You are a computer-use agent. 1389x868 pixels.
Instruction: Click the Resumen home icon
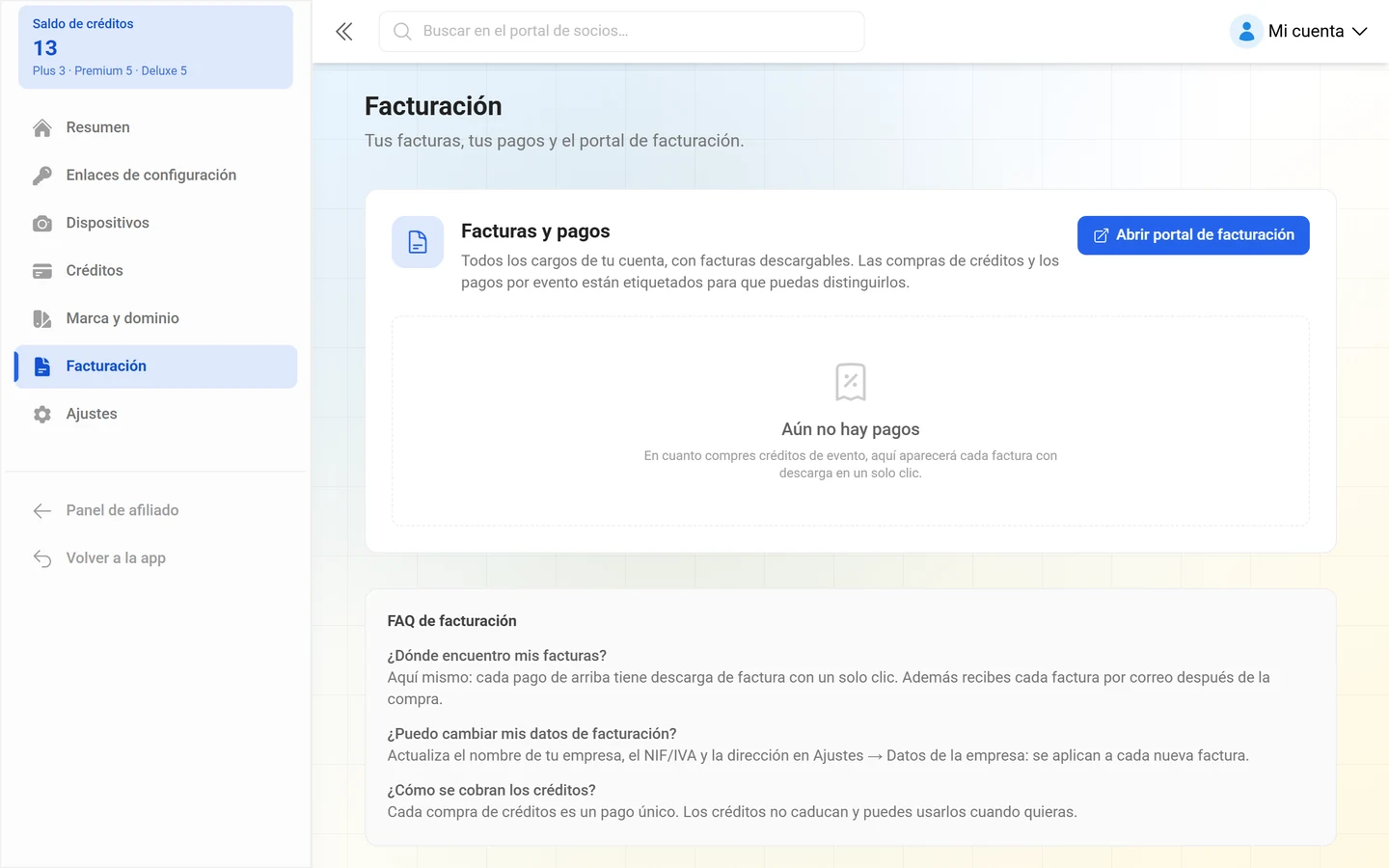[x=42, y=128]
